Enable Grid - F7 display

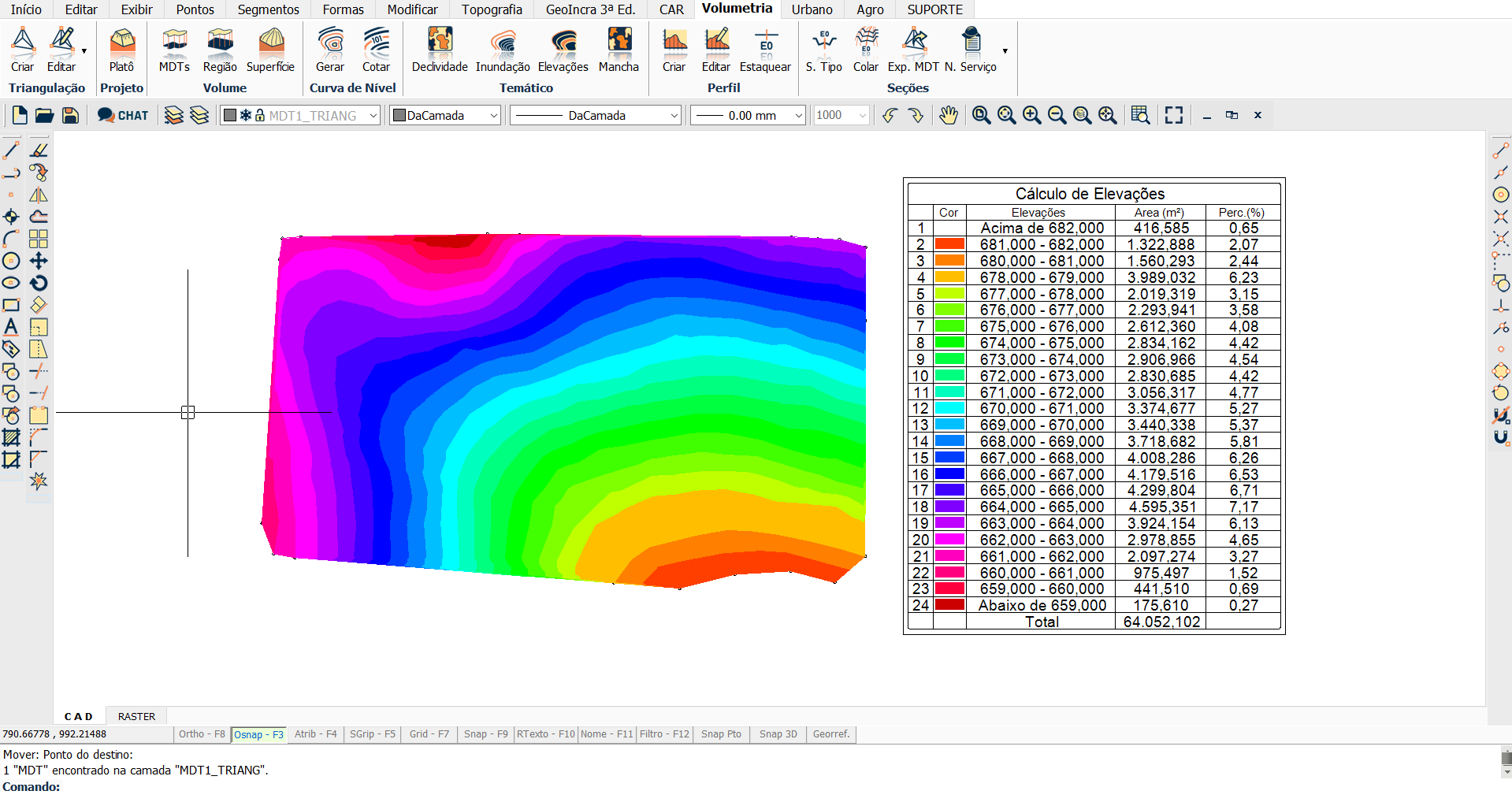pyautogui.click(x=429, y=734)
